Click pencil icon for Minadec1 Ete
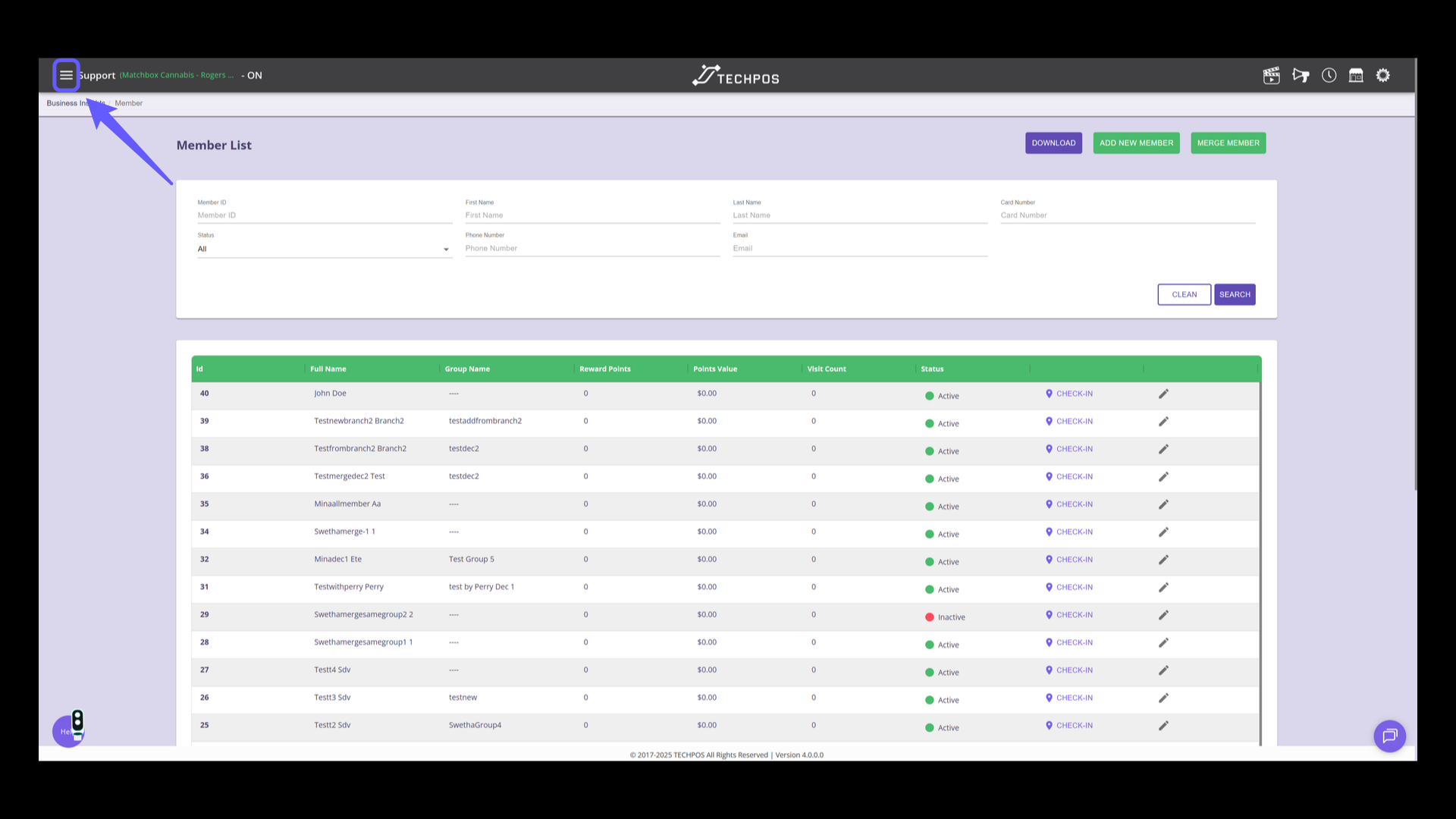1456x819 pixels. [1163, 560]
